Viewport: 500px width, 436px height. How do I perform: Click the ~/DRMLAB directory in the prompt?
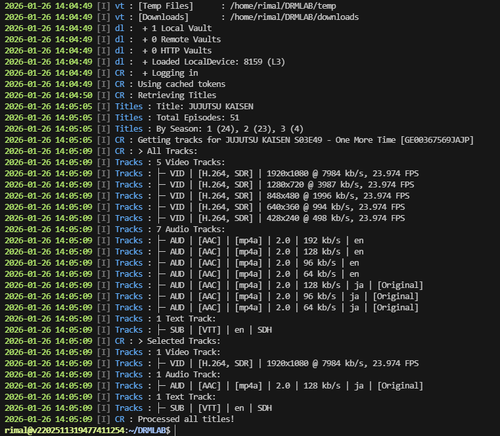pyautogui.click(x=147, y=430)
